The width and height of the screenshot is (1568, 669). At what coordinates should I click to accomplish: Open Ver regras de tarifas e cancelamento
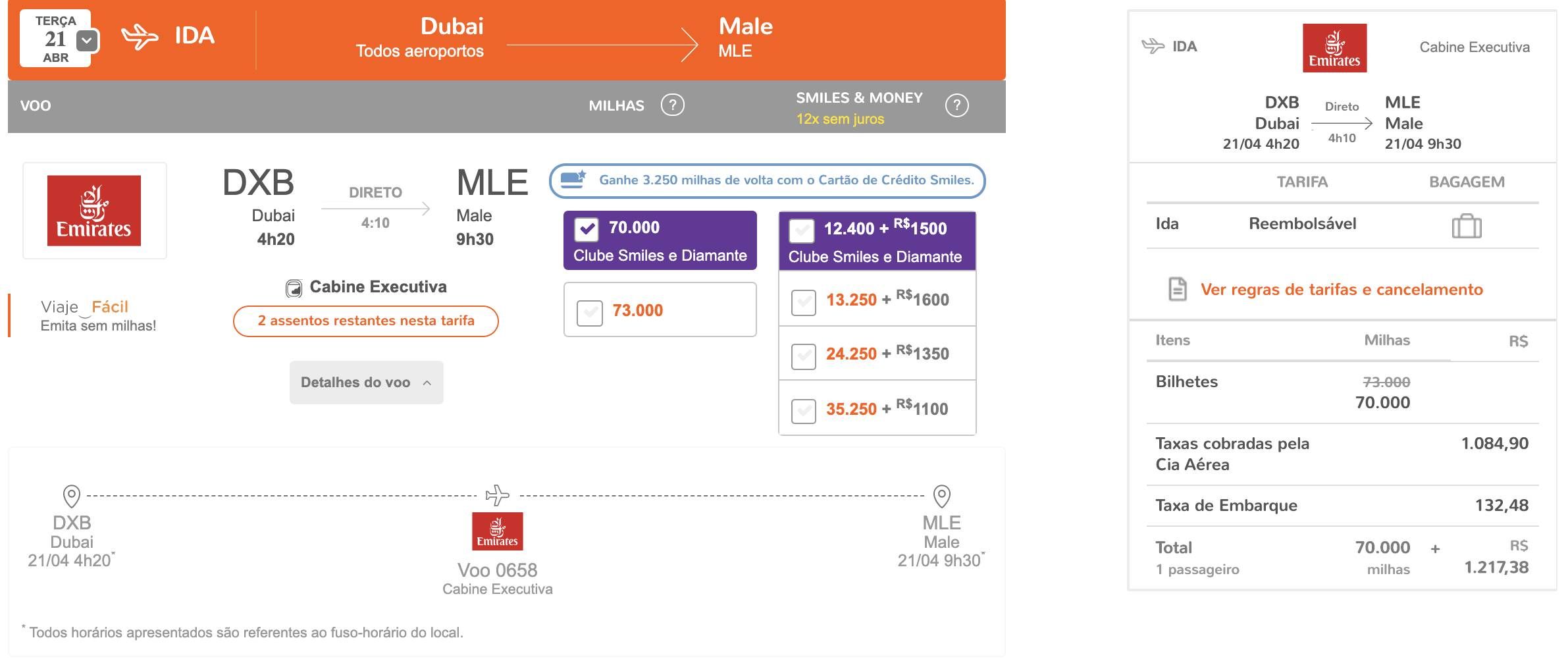tap(1342, 289)
